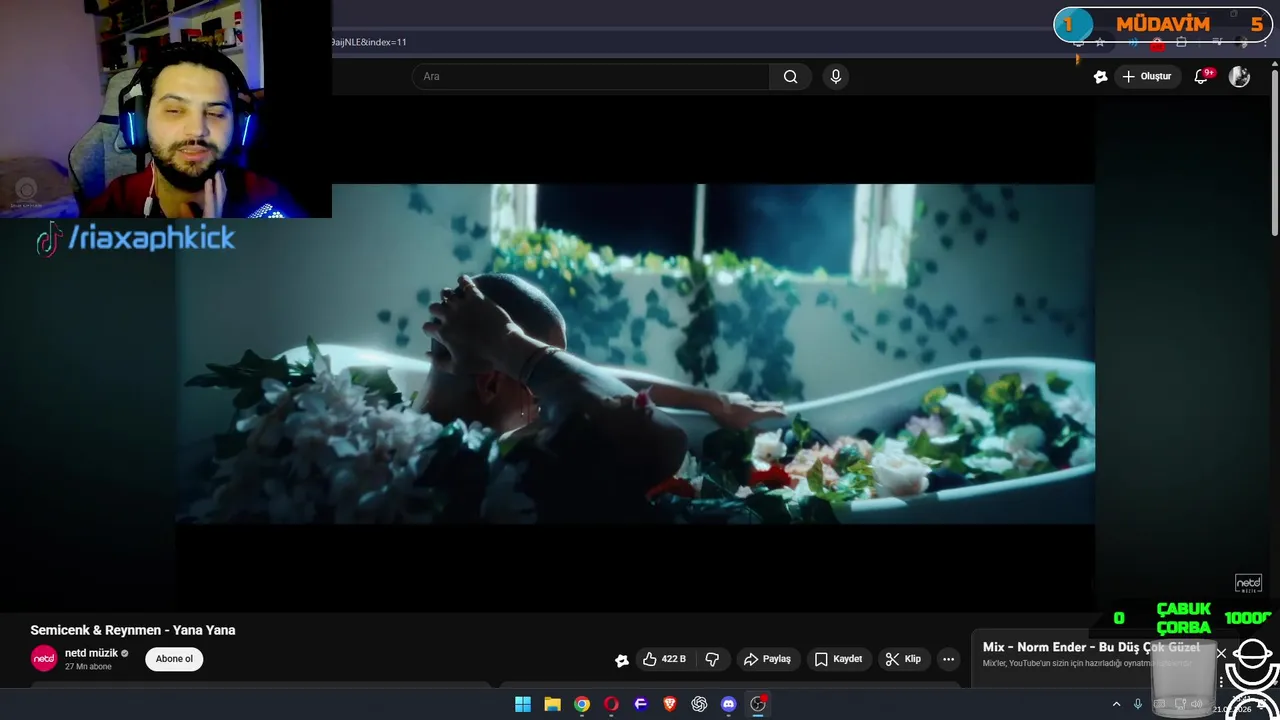Open the Windows Start menu
Screen dimensions: 1280x720
pyautogui.click(x=523, y=704)
